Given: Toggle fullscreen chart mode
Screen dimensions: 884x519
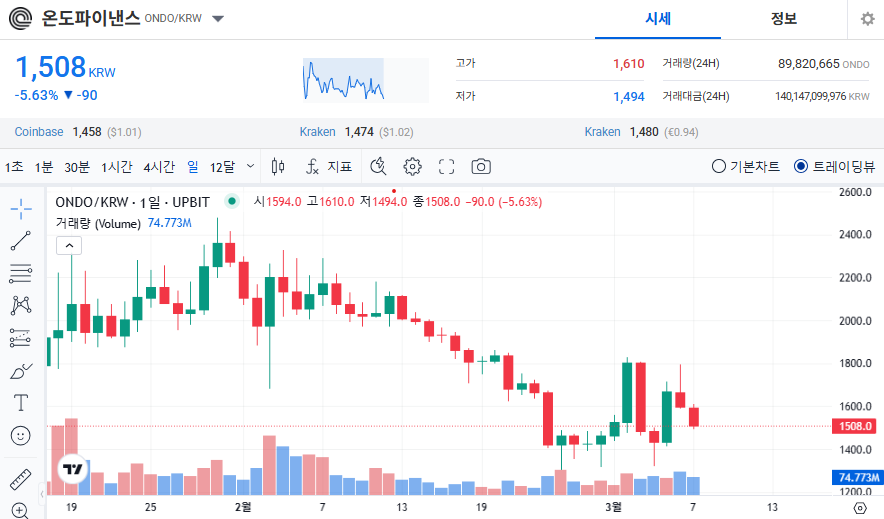Looking at the screenshot, I should click(x=447, y=166).
